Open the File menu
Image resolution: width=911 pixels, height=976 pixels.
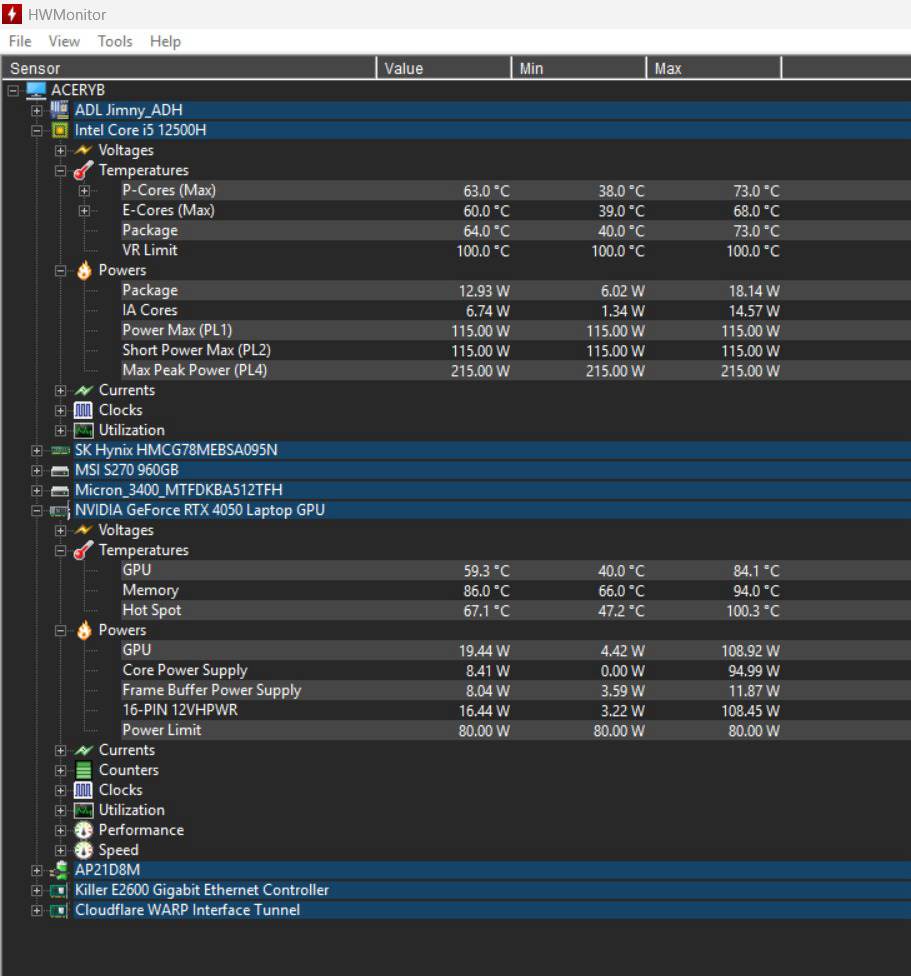[x=20, y=41]
